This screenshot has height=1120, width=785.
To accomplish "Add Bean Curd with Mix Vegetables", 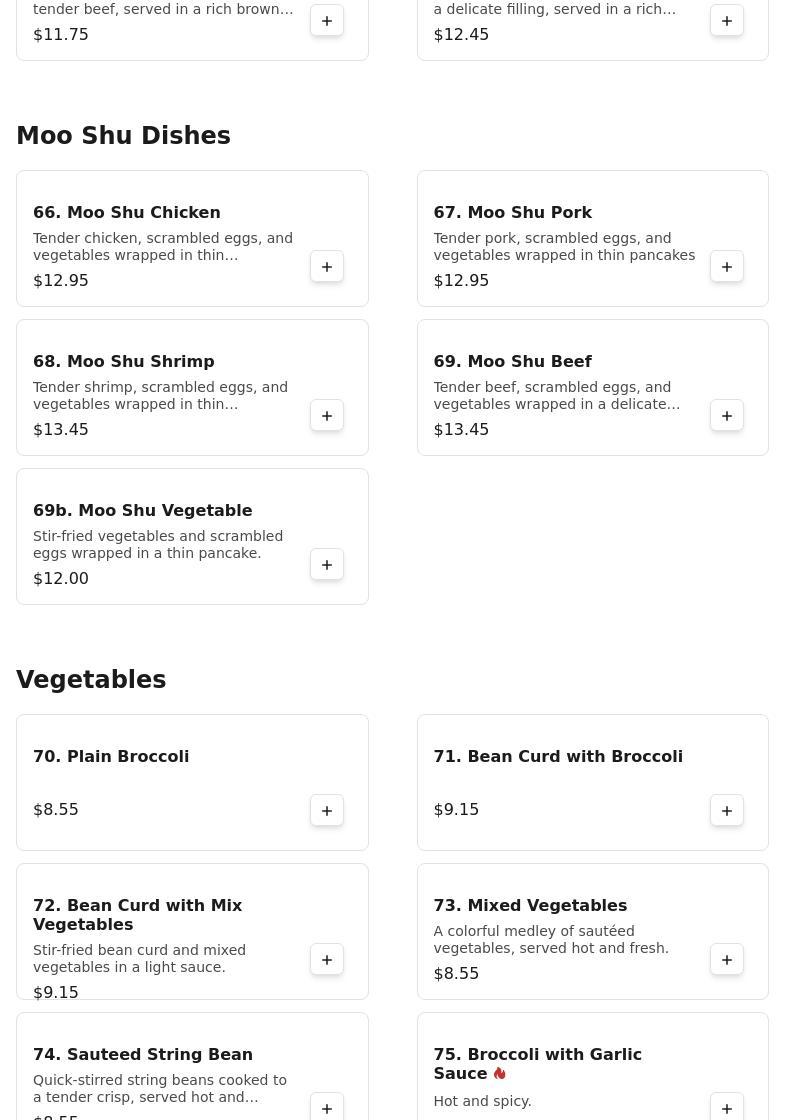I will tap(327, 960).
